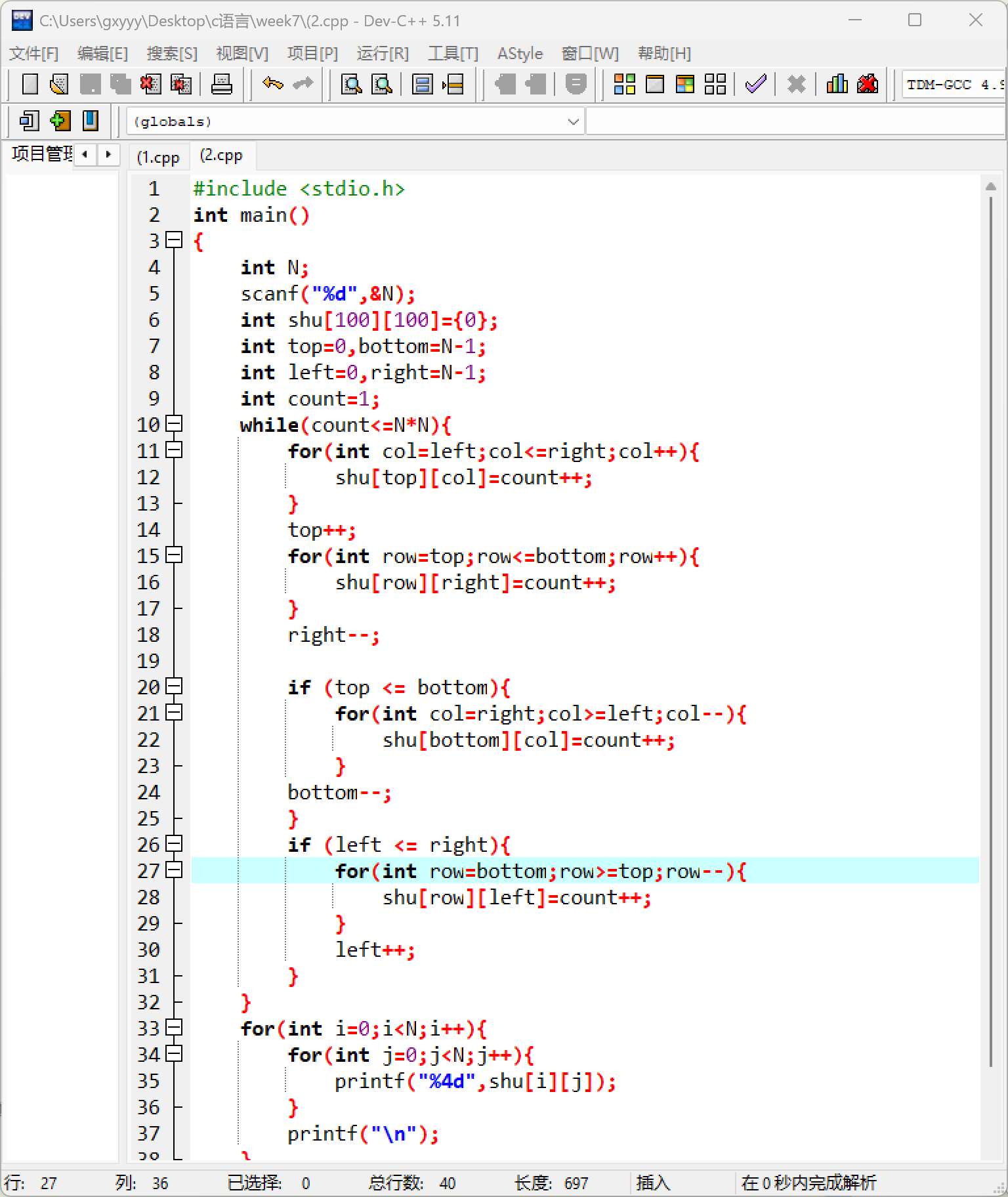Click the blue bookmark toggle icon

coord(90,121)
